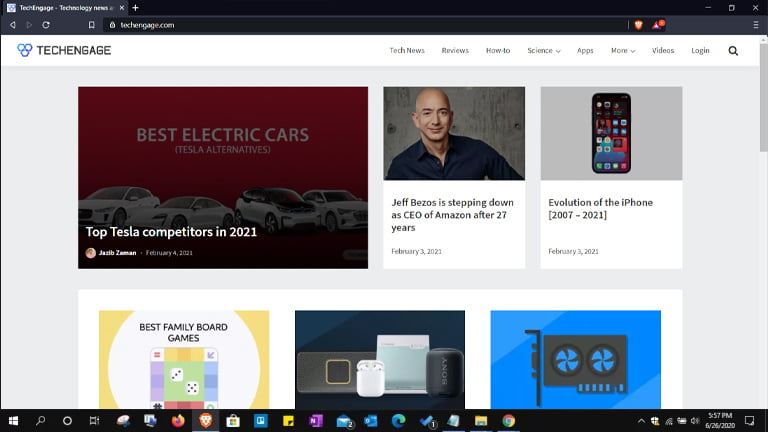This screenshot has height=432, width=768.
Task: Launch Firefox from the taskbar
Action: pyautogui.click(x=178, y=421)
